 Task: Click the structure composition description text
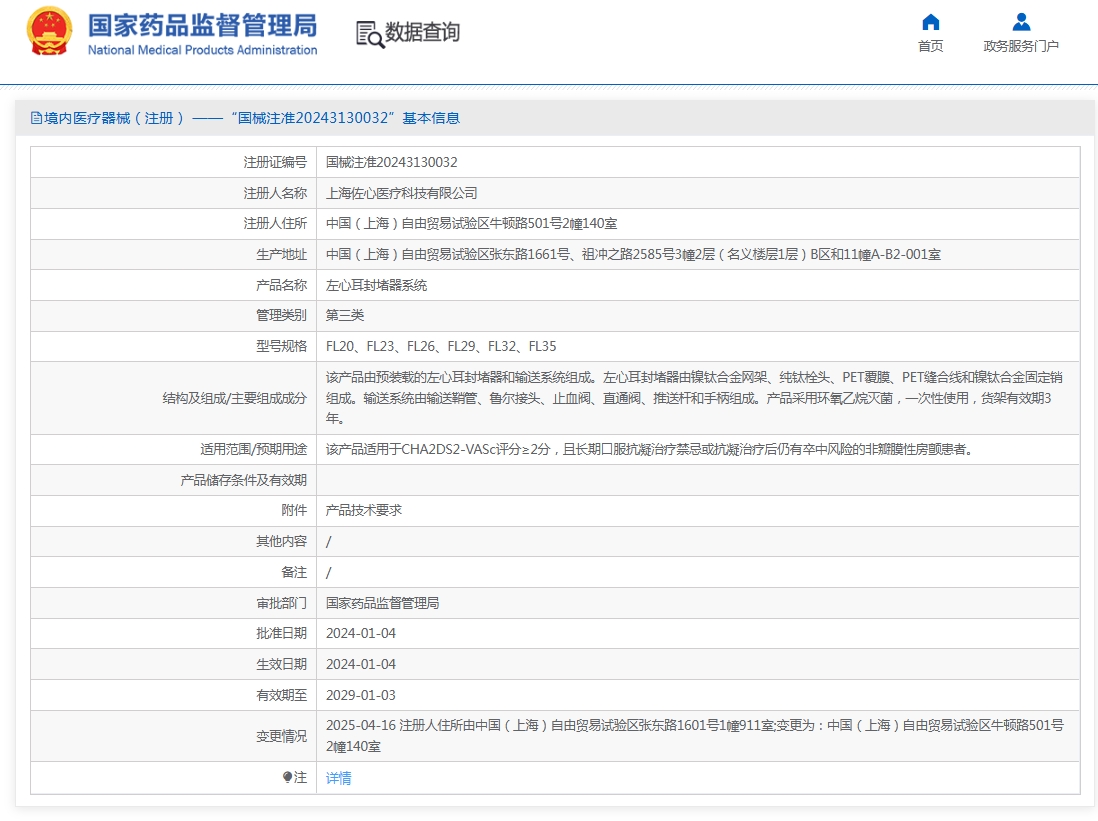tap(694, 398)
